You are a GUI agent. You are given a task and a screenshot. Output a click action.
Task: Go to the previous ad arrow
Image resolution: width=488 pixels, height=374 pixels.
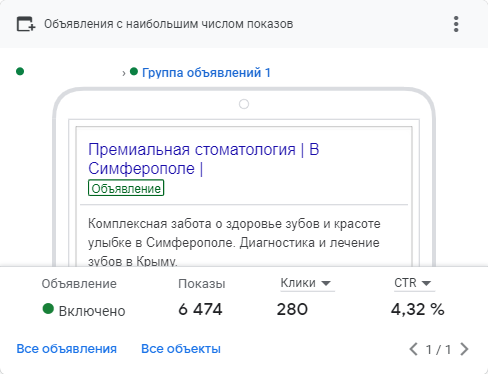click(x=413, y=349)
